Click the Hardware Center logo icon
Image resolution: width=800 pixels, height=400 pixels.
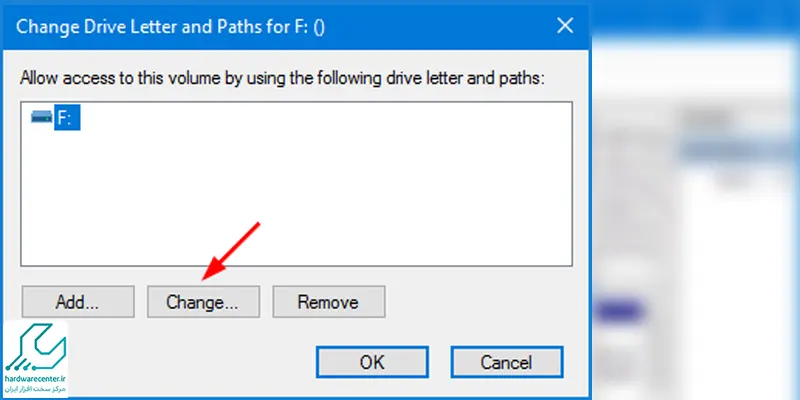pyautogui.click(x=35, y=347)
